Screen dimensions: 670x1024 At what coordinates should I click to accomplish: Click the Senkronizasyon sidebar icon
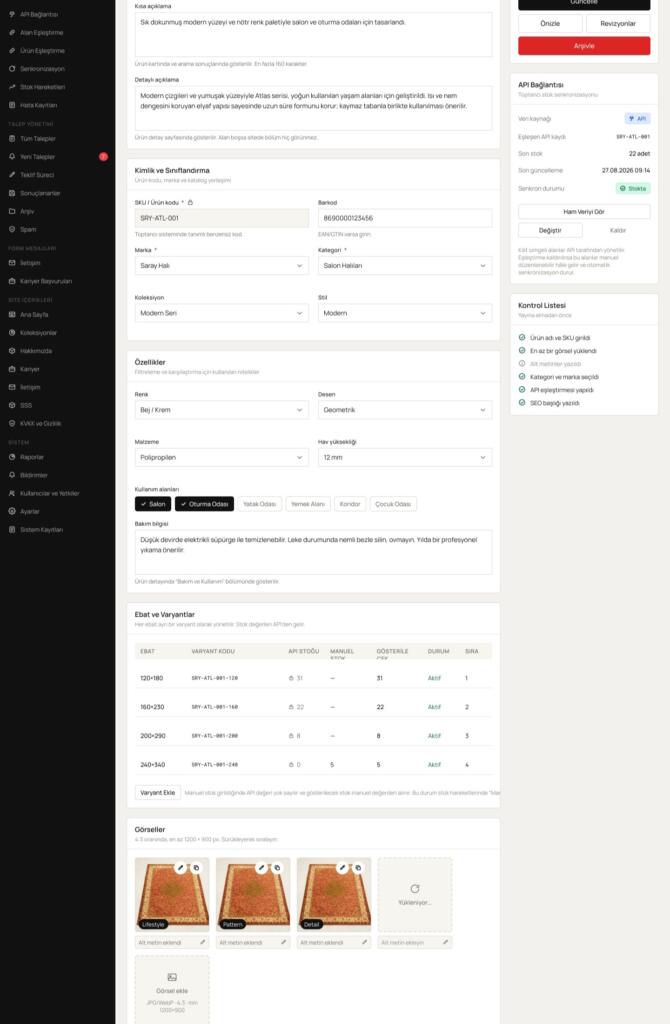click(x=12, y=69)
